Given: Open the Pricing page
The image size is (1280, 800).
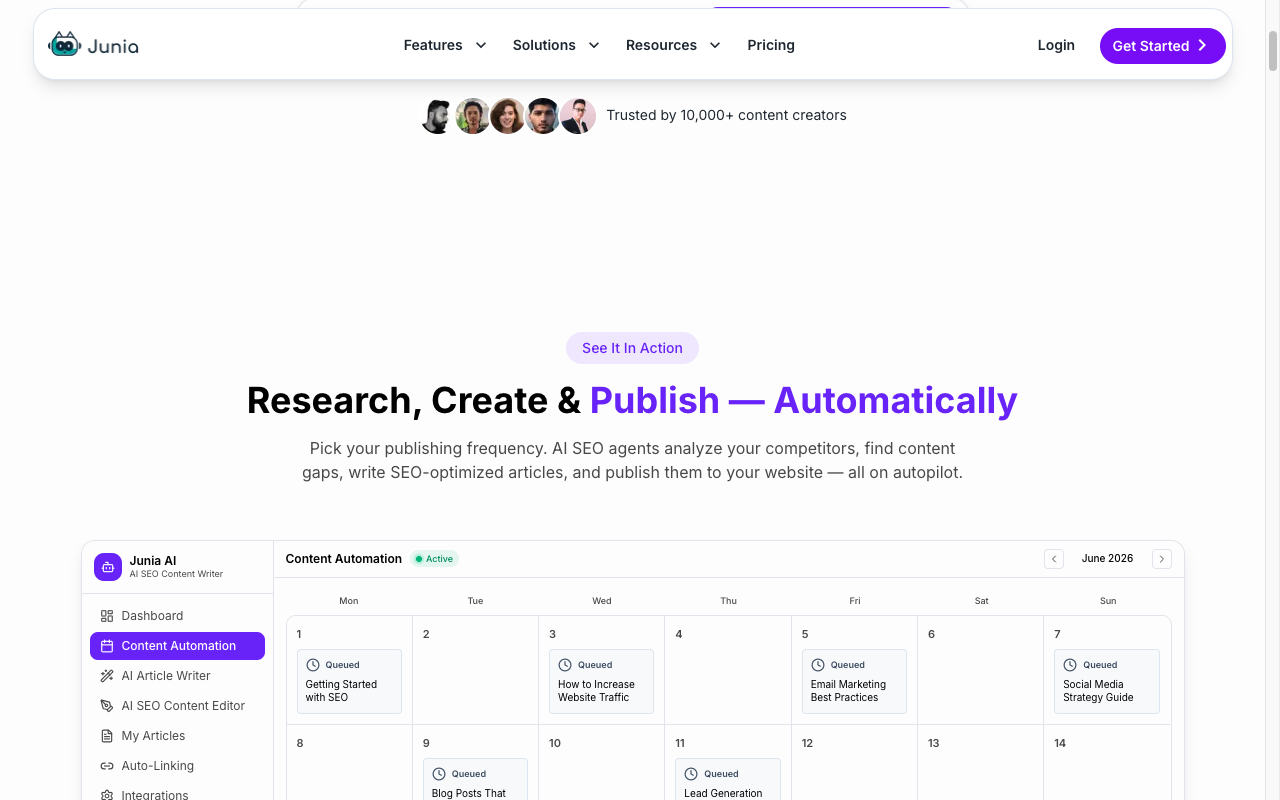Looking at the screenshot, I should pos(771,45).
